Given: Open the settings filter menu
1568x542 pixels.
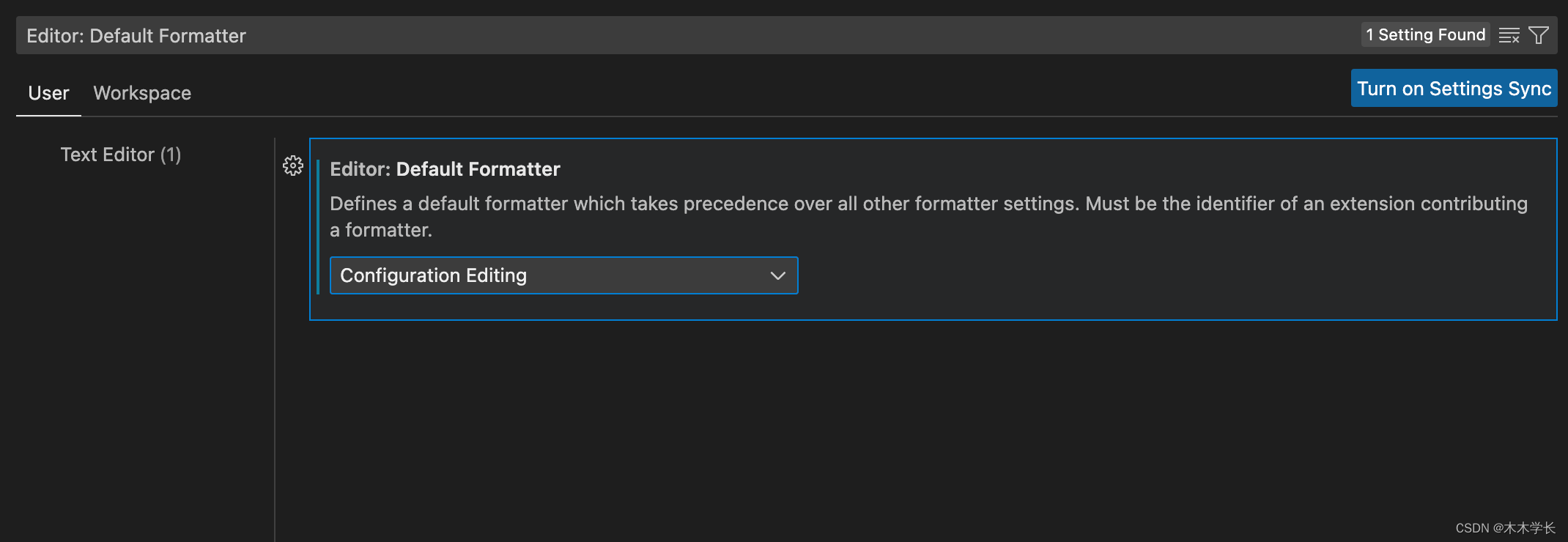Looking at the screenshot, I should pos(1539,35).
